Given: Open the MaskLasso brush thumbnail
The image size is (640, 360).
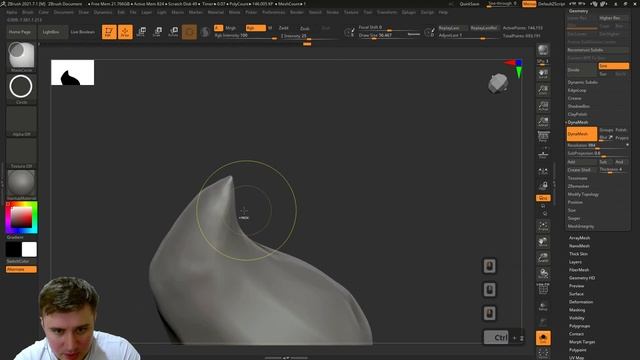Looking at the screenshot, I should coord(21,57).
